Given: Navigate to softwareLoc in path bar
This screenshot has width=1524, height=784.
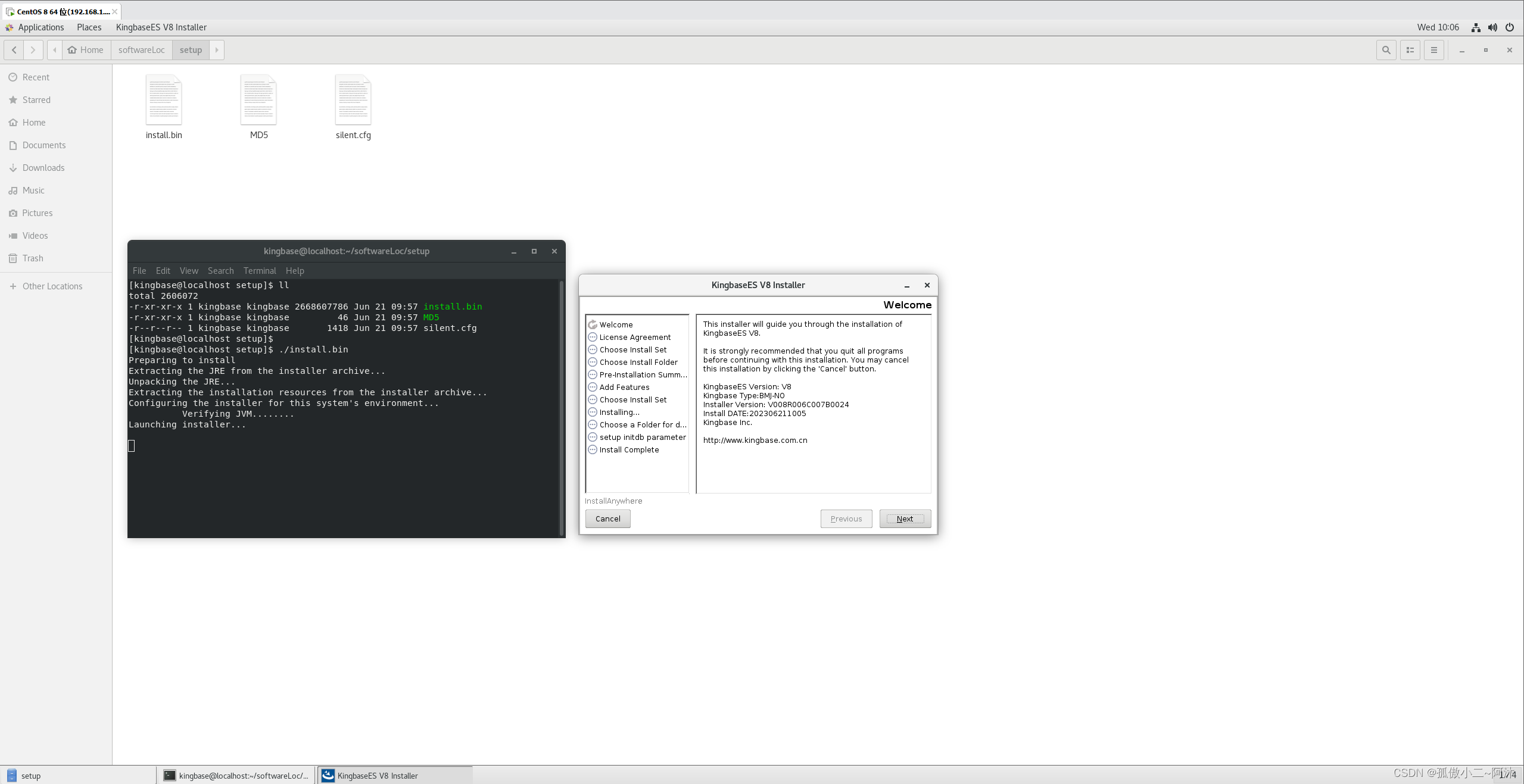Looking at the screenshot, I should 141,50.
